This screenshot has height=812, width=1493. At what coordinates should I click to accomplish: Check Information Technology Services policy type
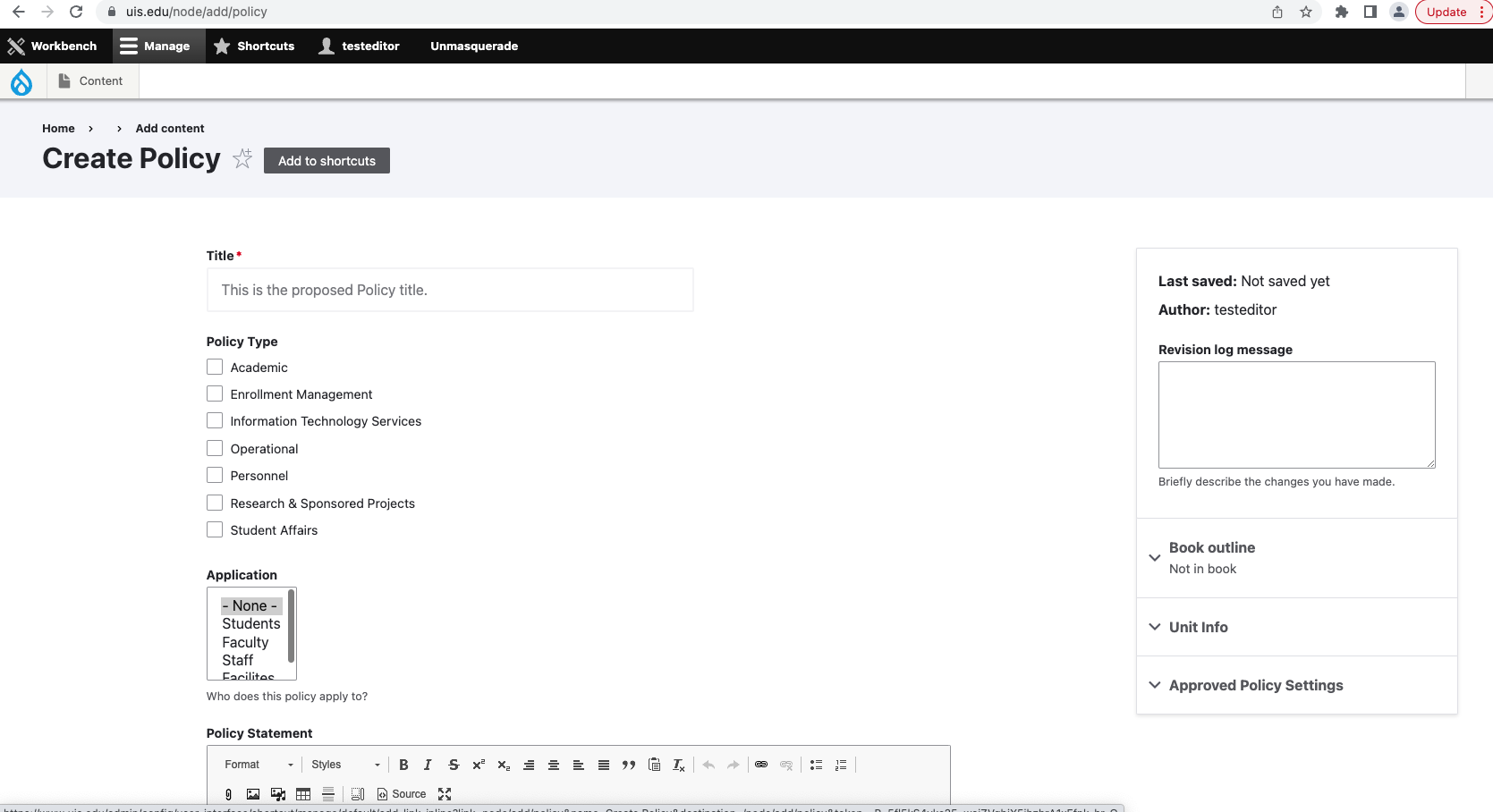215,420
